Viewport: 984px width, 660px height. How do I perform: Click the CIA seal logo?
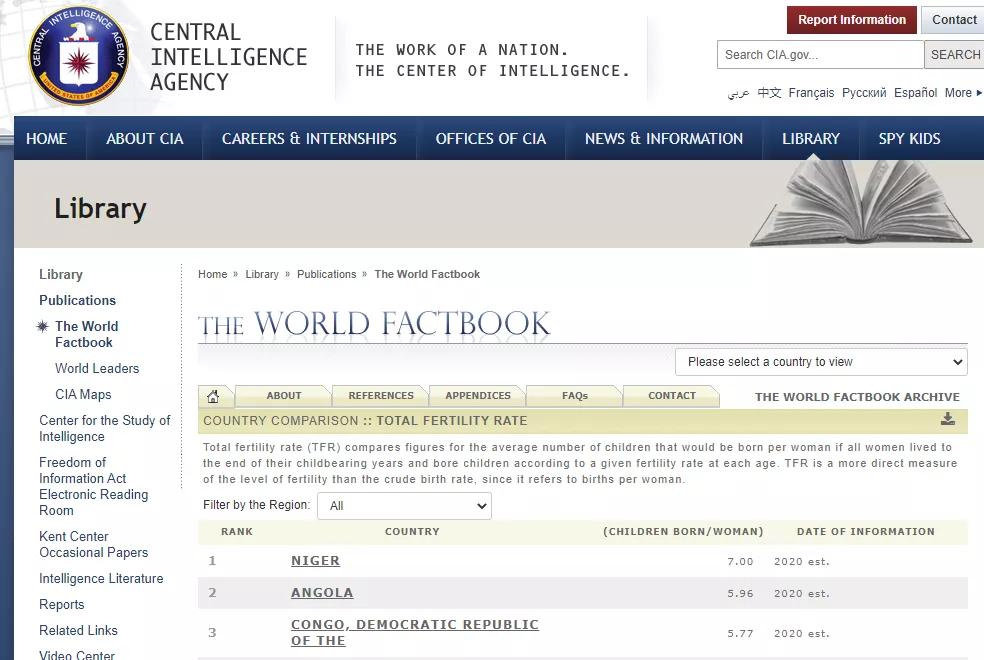pos(78,56)
